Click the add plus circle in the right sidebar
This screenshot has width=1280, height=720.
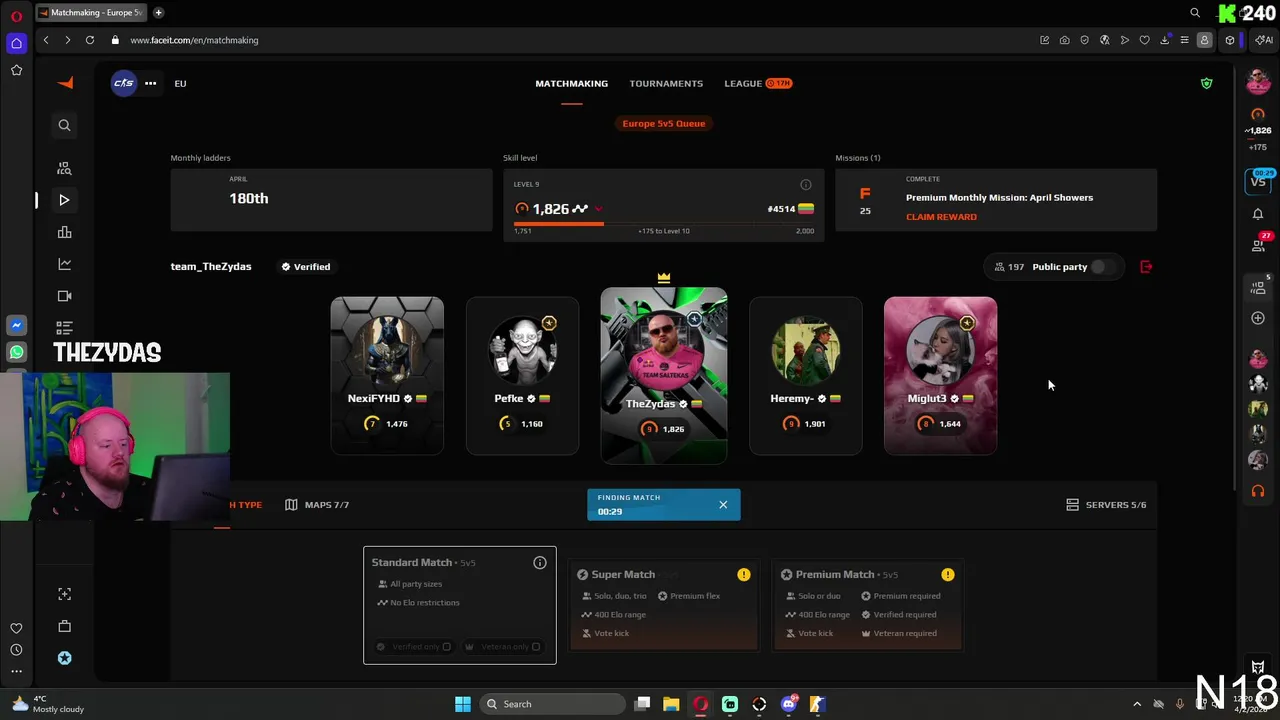click(1258, 318)
